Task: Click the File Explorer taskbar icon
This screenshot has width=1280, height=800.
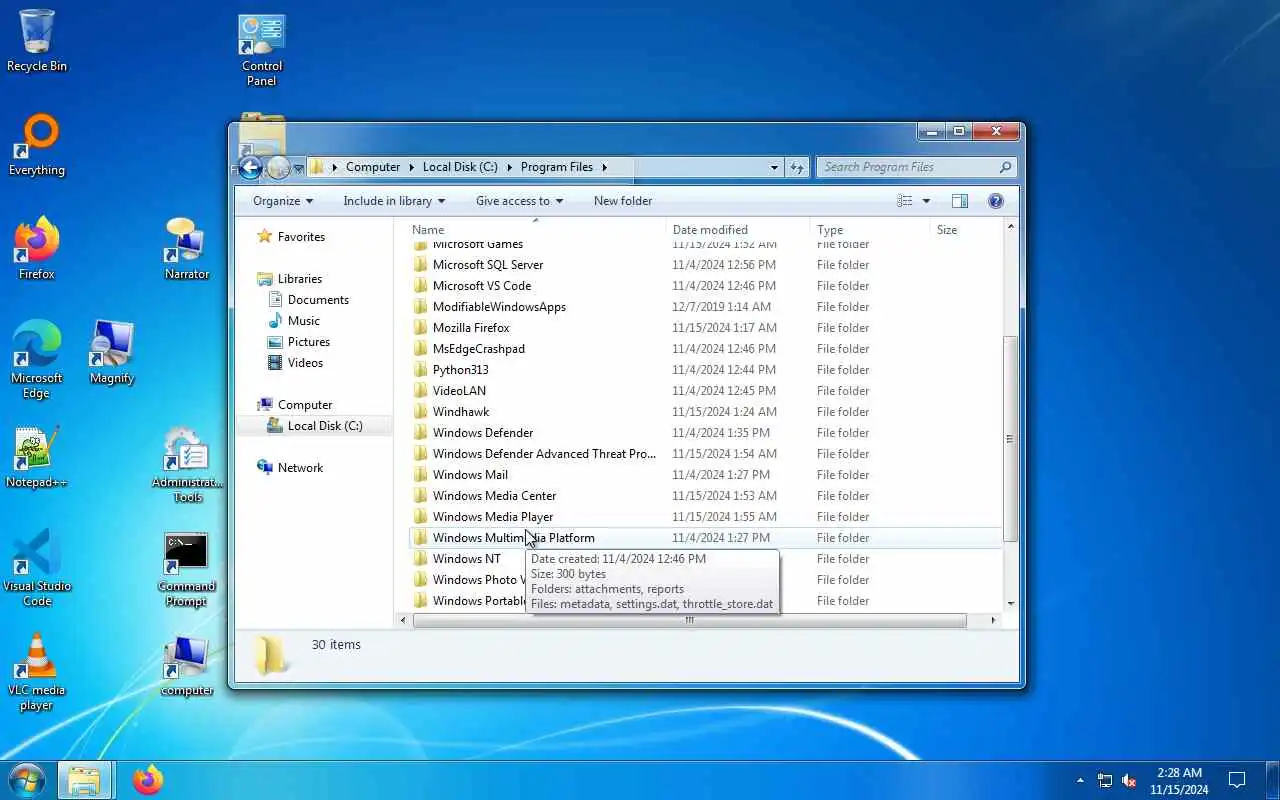Action: [83, 779]
